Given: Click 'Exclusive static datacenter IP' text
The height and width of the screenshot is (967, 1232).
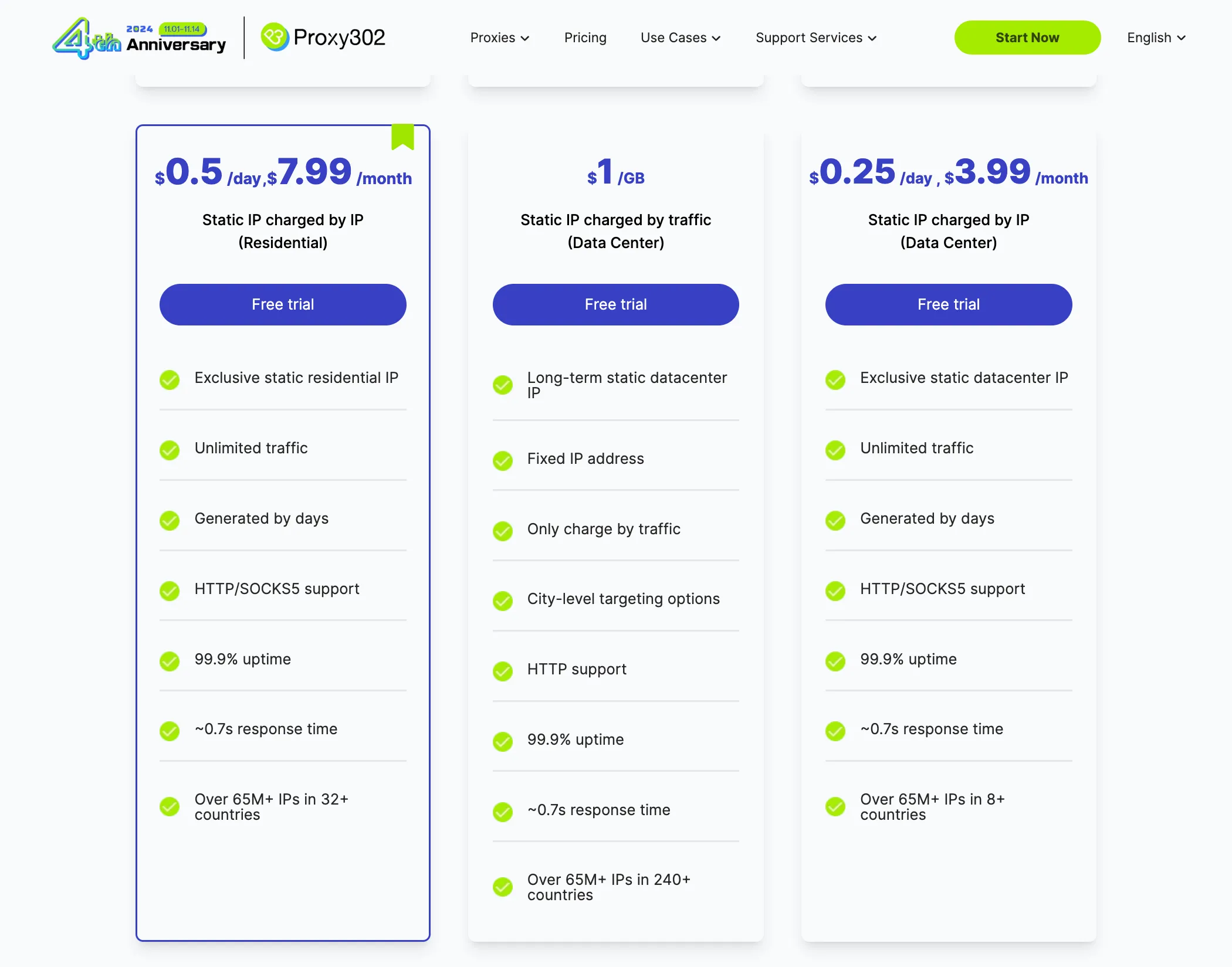Looking at the screenshot, I should (964, 378).
